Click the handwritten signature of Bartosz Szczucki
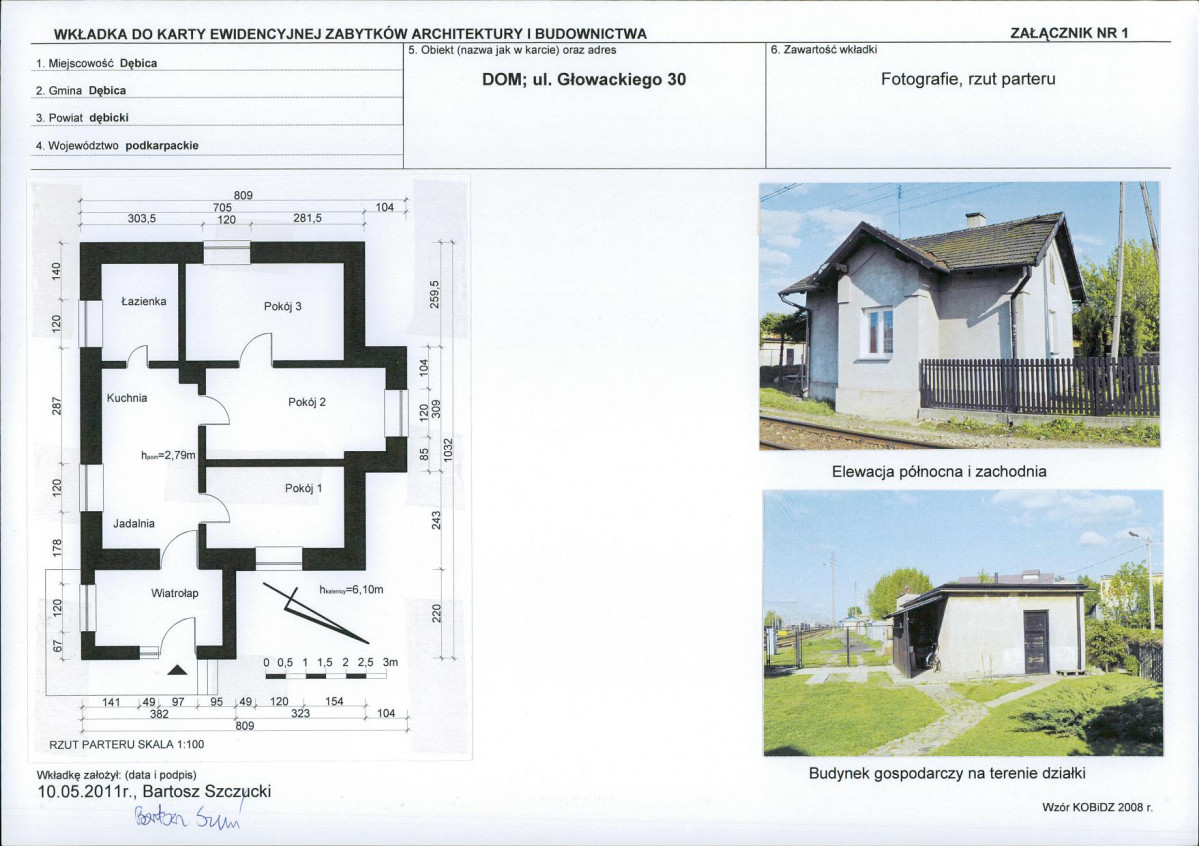This screenshot has width=1199, height=846. 188,816
